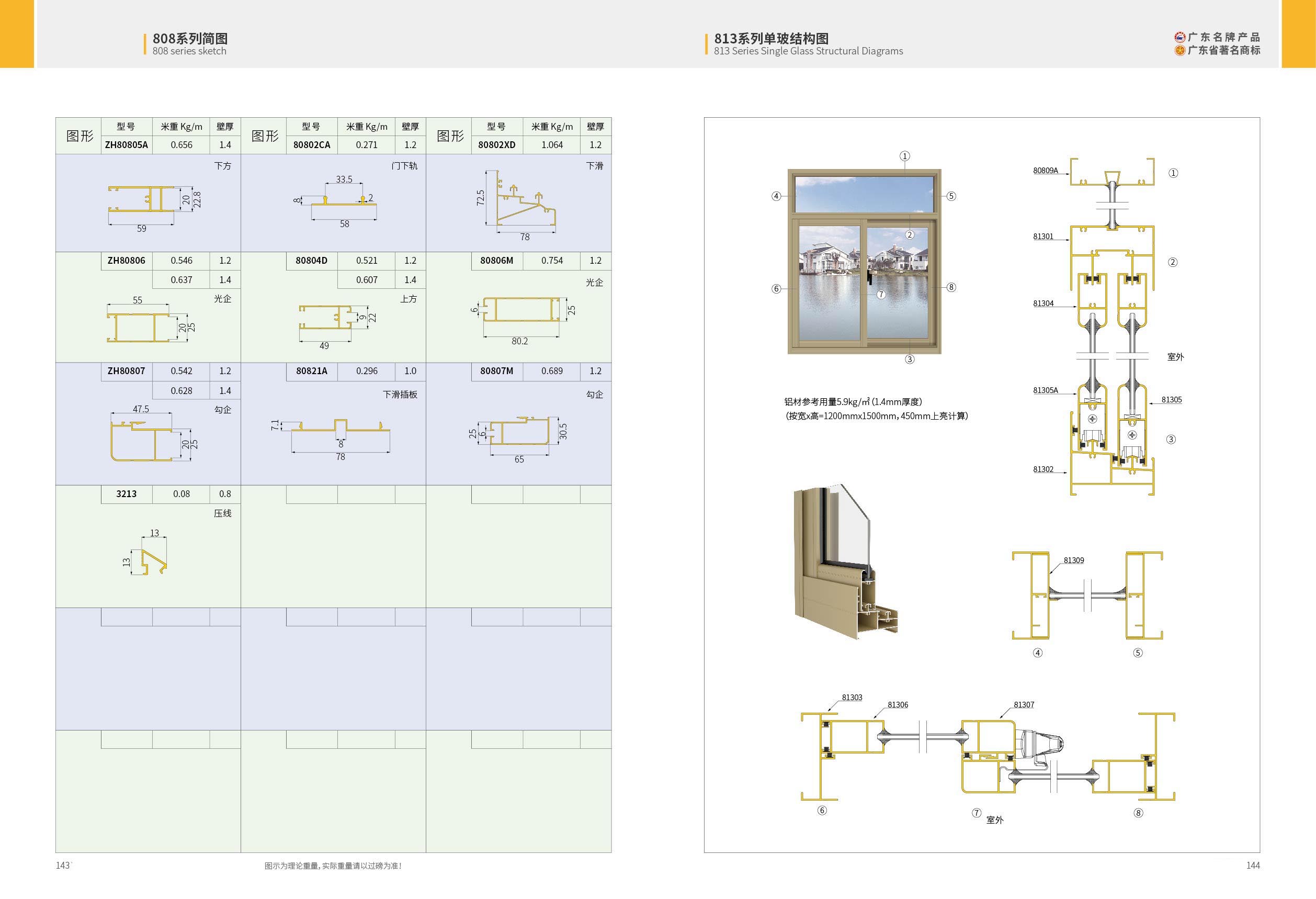
Task: Click part label 81301
Action: pyautogui.click(x=1043, y=237)
